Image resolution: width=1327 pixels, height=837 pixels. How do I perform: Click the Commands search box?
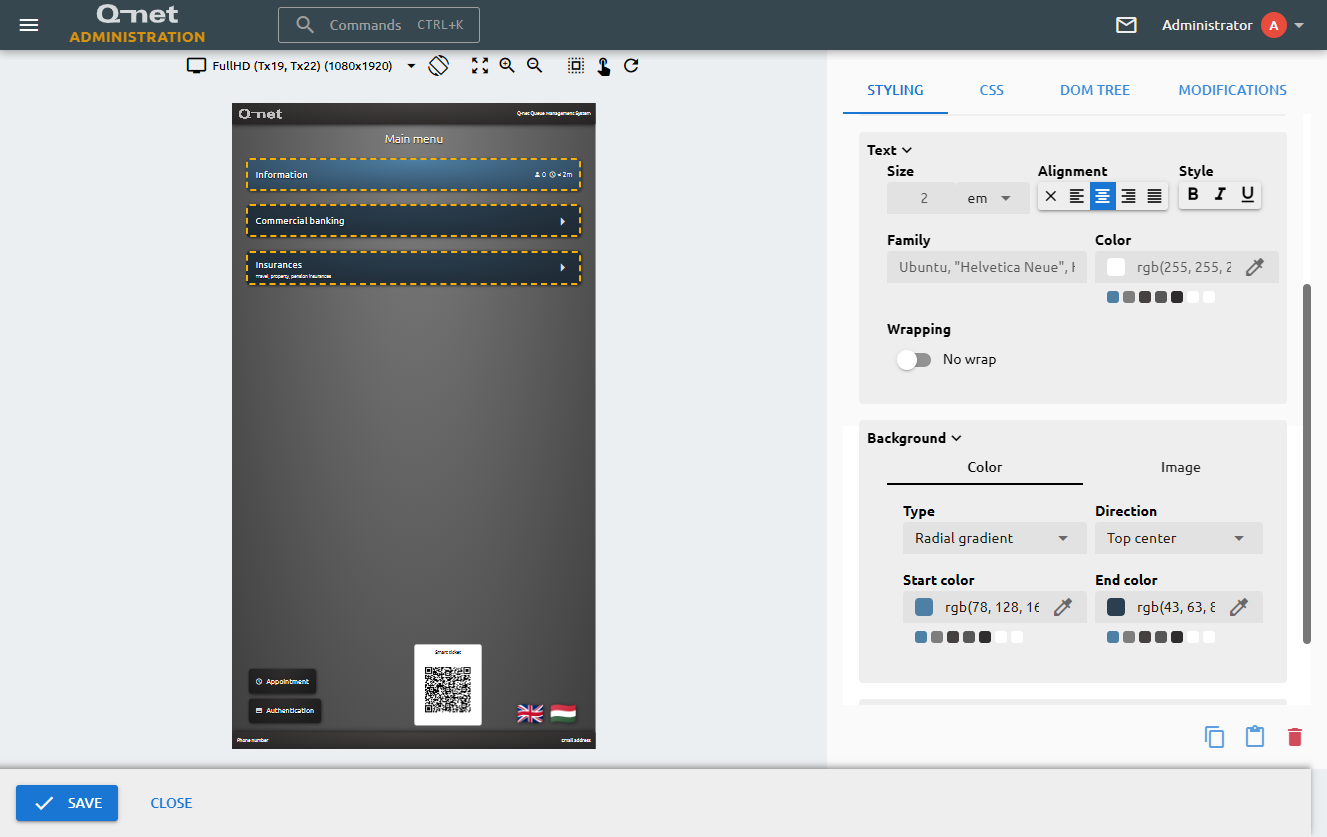(x=379, y=25)
